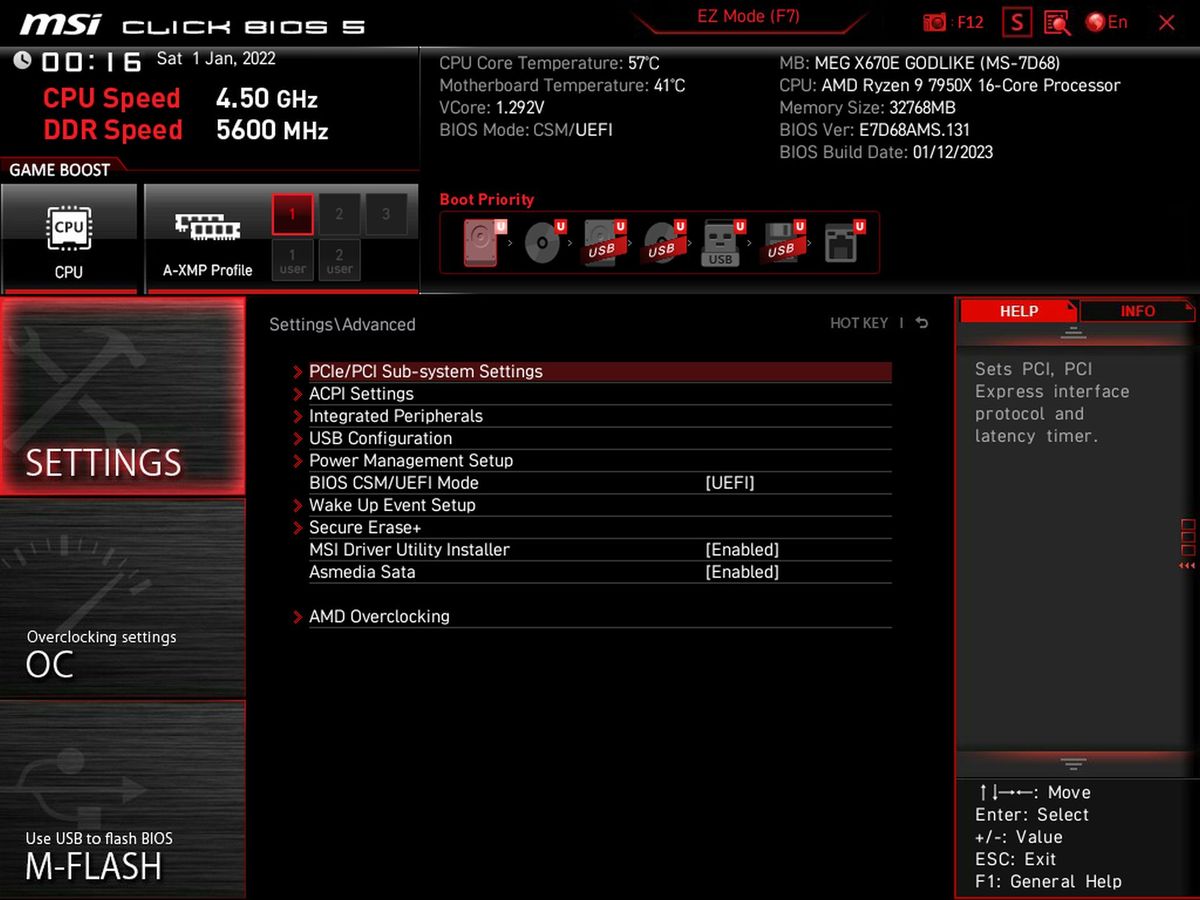Screen dimensions: 1200x900
Task: Toggle the S secure boot icon
Action: click(x=1017, y=22)
